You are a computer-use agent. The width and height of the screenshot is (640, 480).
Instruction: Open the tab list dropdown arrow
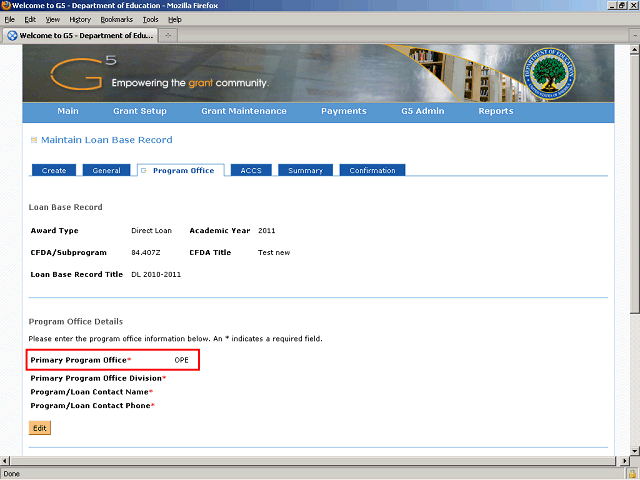635,36
